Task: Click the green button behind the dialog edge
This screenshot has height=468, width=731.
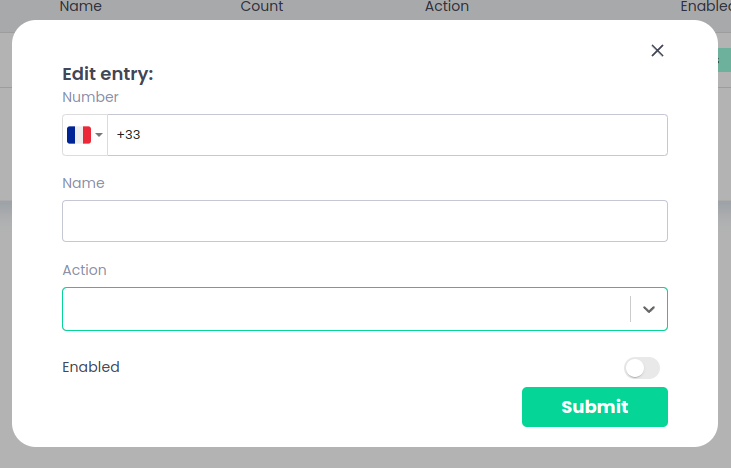Action: coord(724,60)
